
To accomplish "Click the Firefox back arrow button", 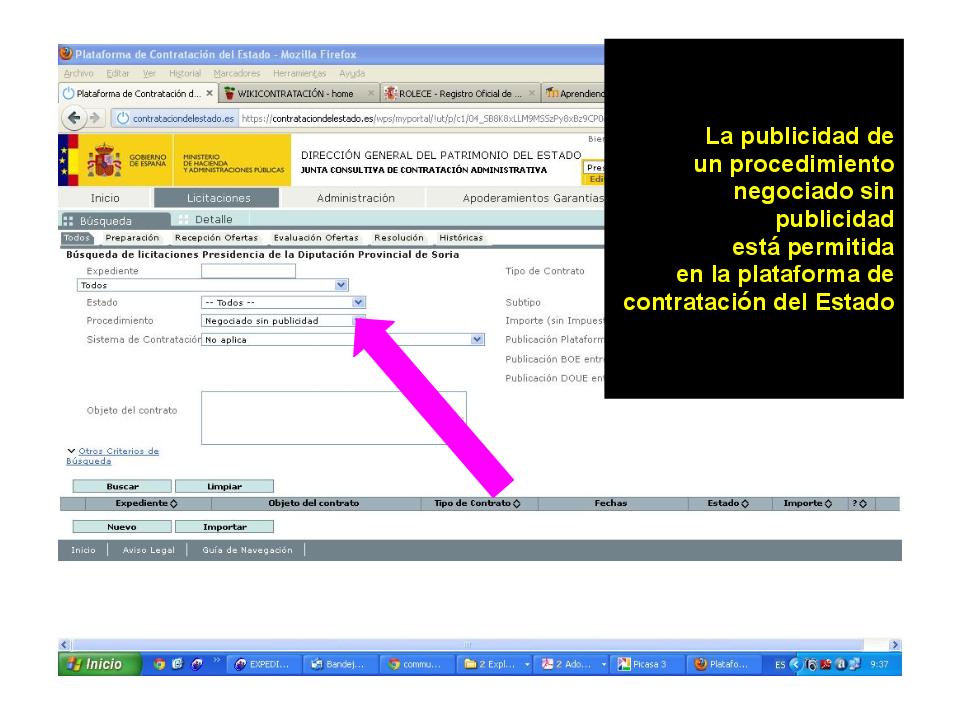I will click(x=74, y=118).
